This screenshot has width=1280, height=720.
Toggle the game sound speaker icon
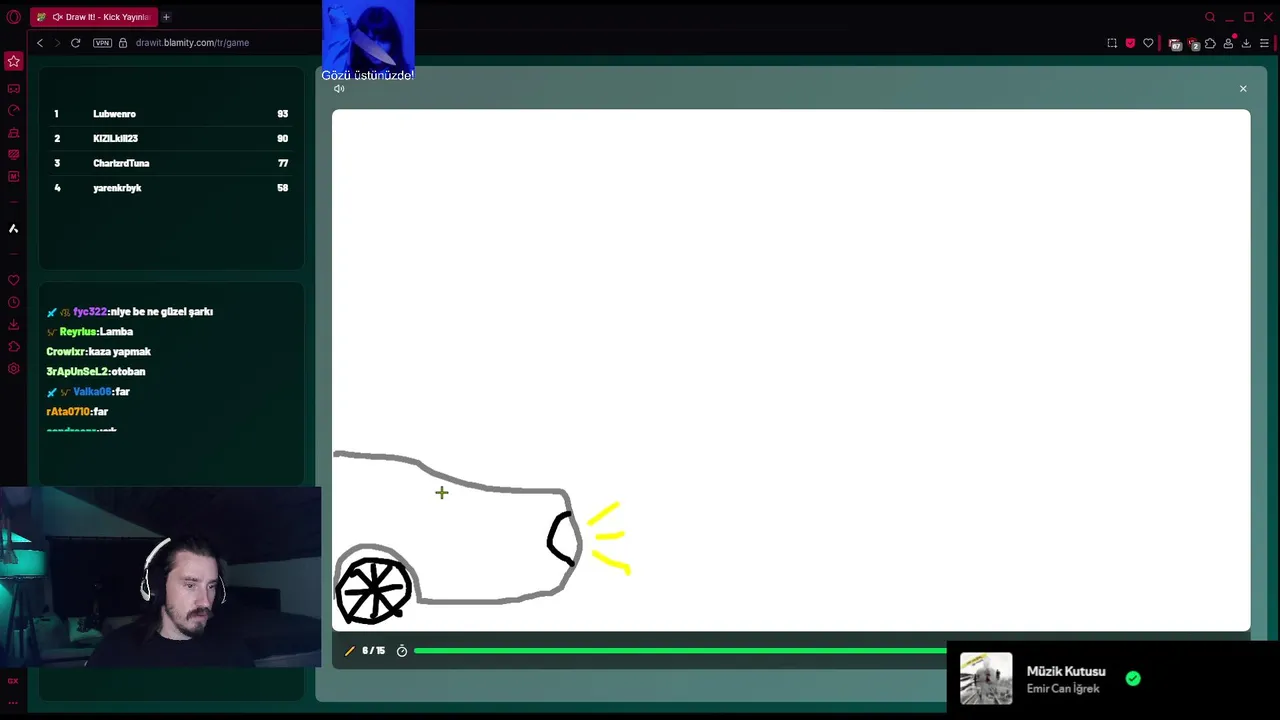pyautogui.click(x=339, y=89)
